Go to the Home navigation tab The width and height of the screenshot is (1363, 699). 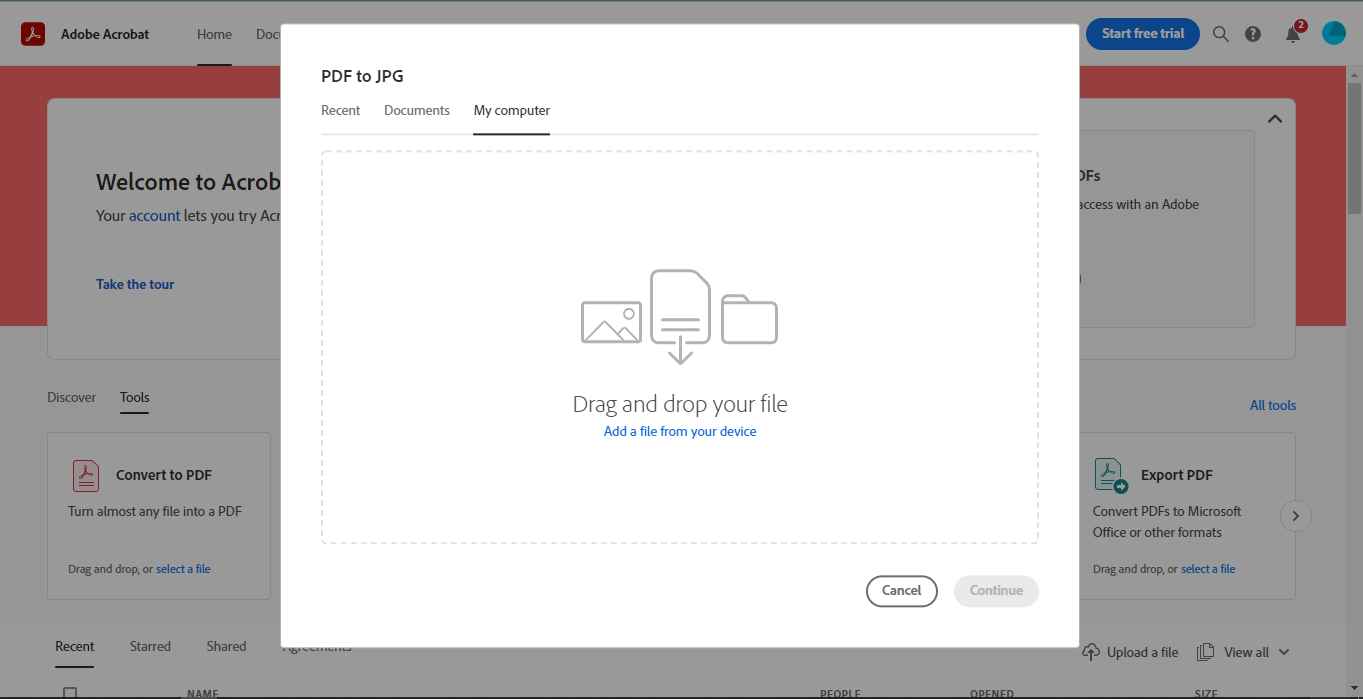(x=214, y=34)
